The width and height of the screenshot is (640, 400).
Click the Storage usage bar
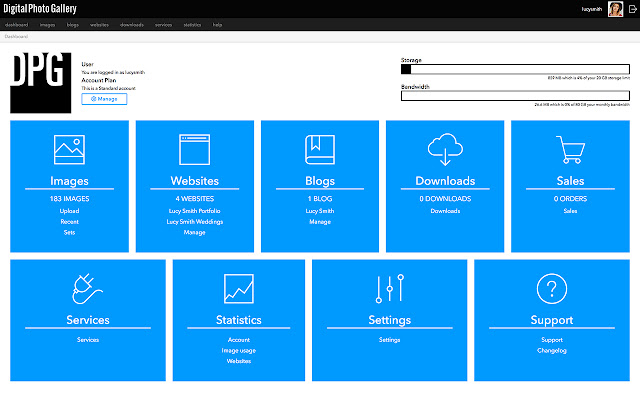point(516,69)
